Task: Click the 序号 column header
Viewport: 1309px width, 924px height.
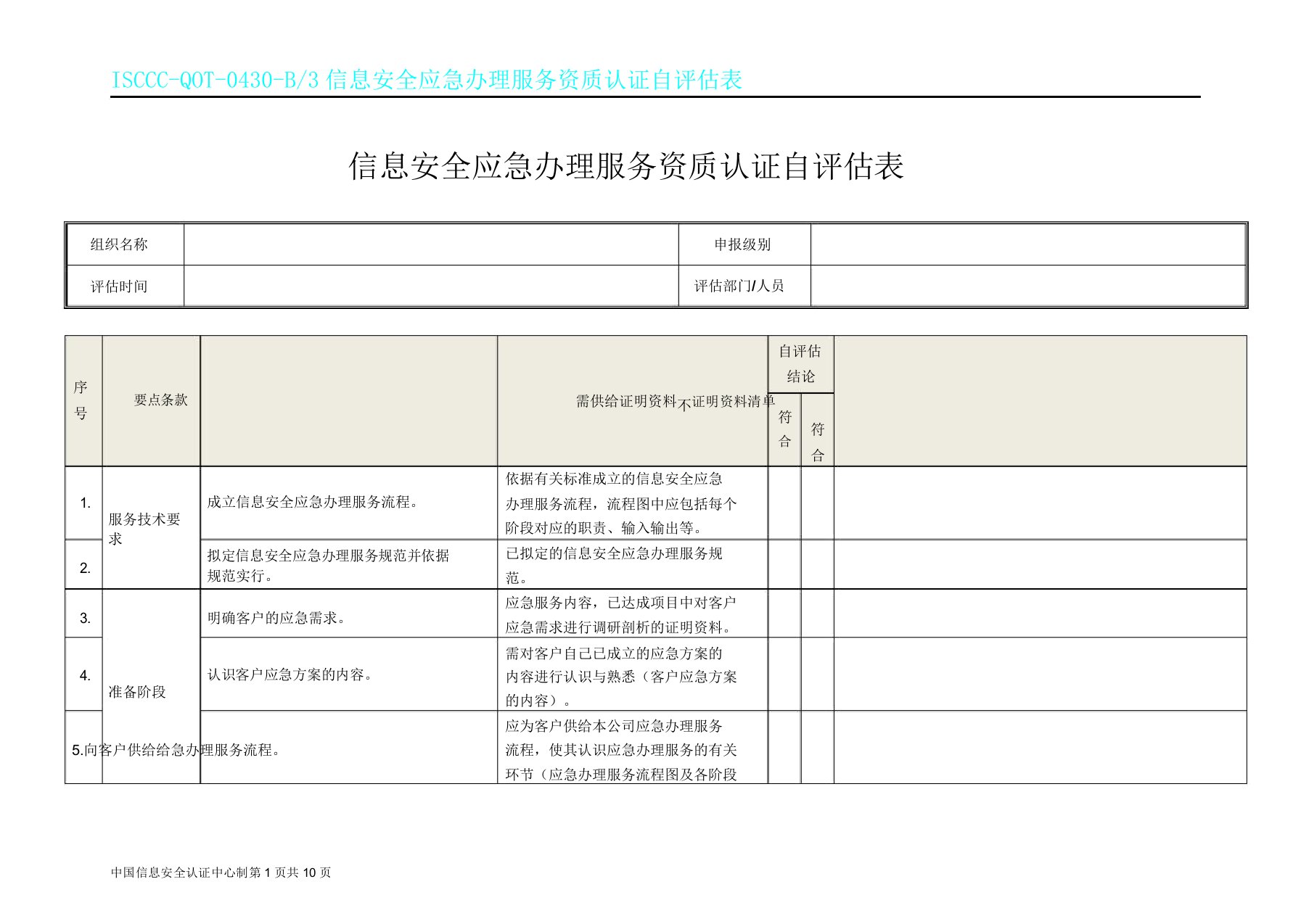Action: (x=83, y=400)
